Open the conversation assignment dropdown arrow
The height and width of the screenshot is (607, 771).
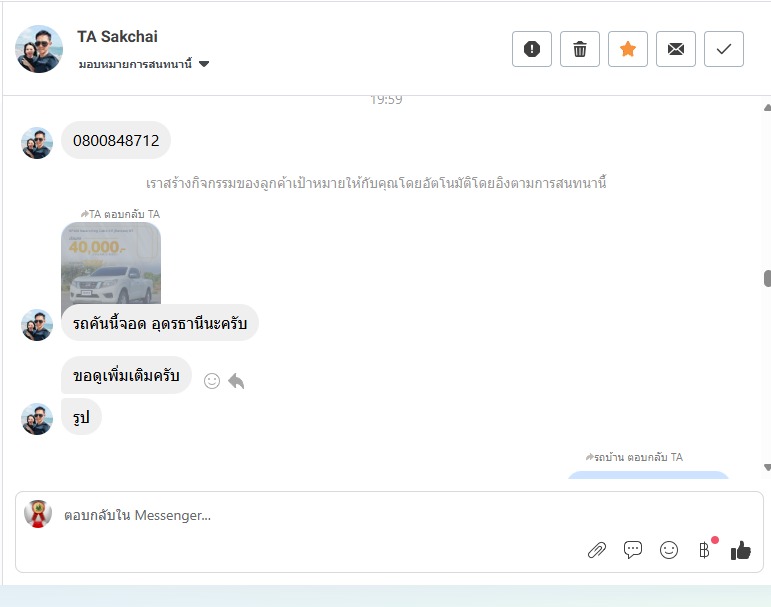click(x=204, y=64)
